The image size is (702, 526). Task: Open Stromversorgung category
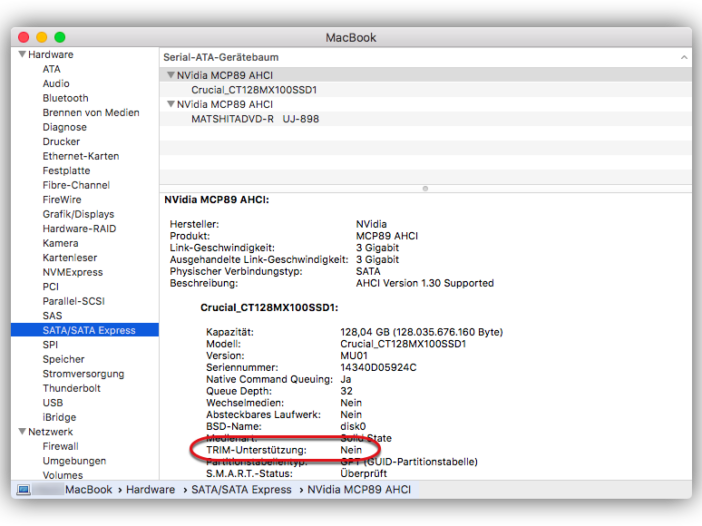(83, 374)
